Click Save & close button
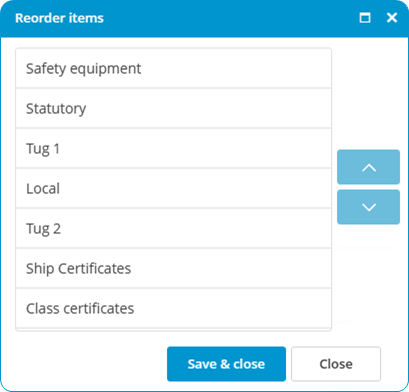Image resolution: width=409 pixels, height=392 pixels. [x=226, y=364]
